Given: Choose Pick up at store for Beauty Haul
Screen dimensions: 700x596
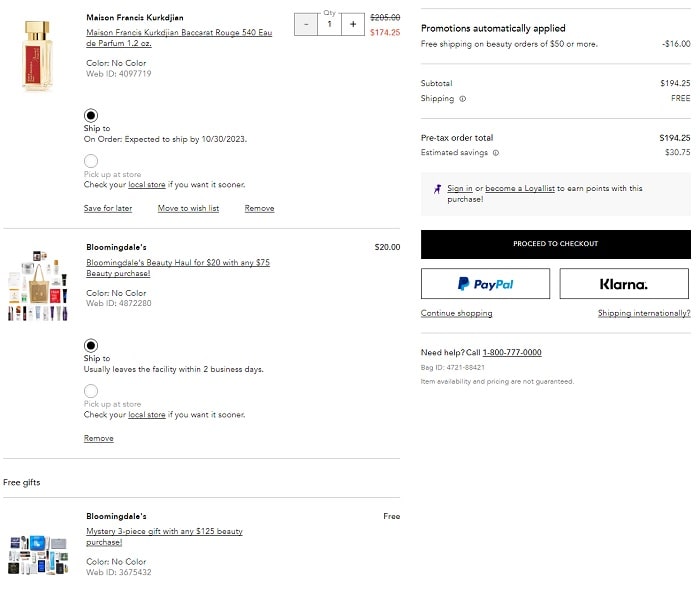Looking at the screenshot, I should [91, 391].
